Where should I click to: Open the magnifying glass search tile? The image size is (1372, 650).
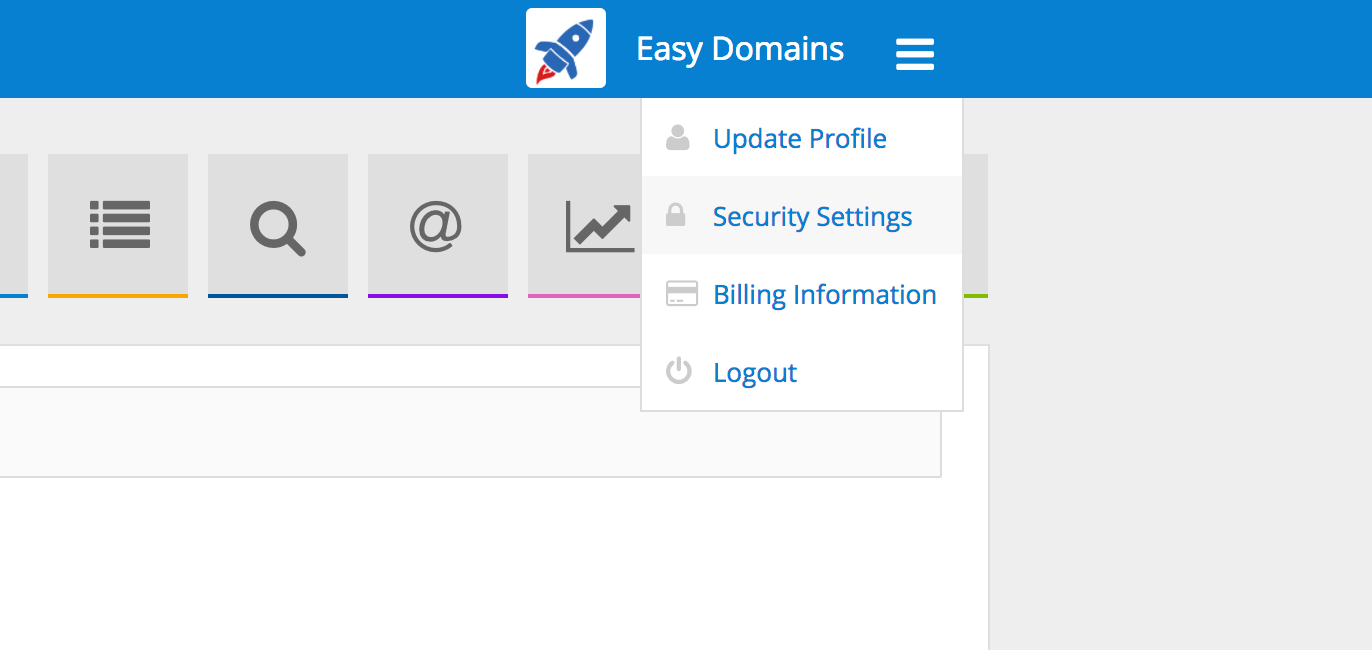click(278, 225)
